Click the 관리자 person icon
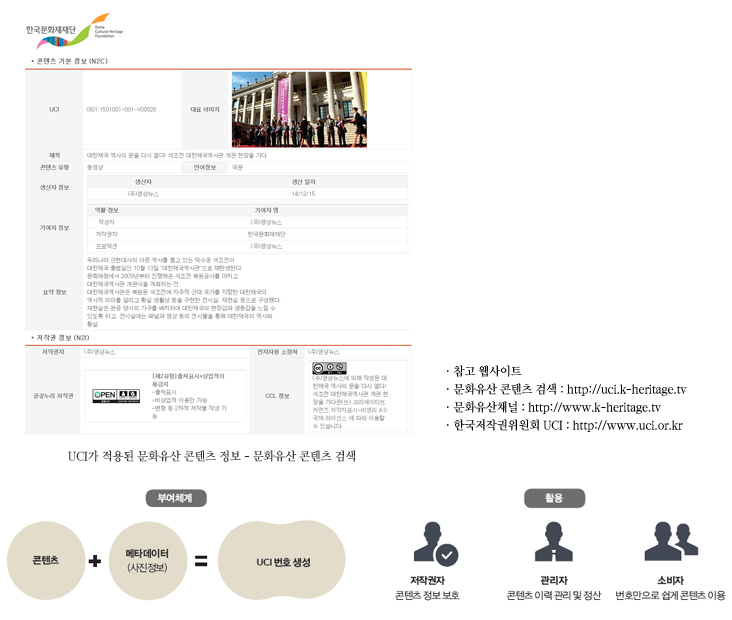 point(554,542)
